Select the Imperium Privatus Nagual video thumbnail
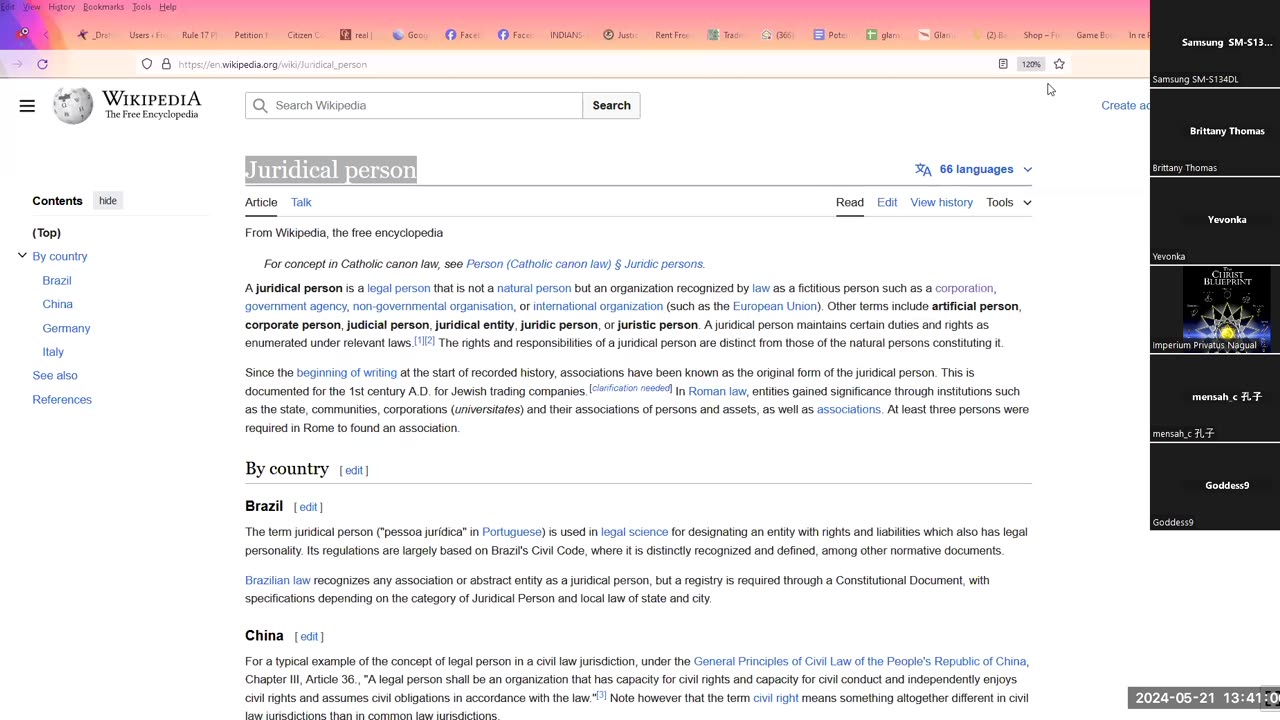Screen dimensions: 1280x720 (1215, 308)
